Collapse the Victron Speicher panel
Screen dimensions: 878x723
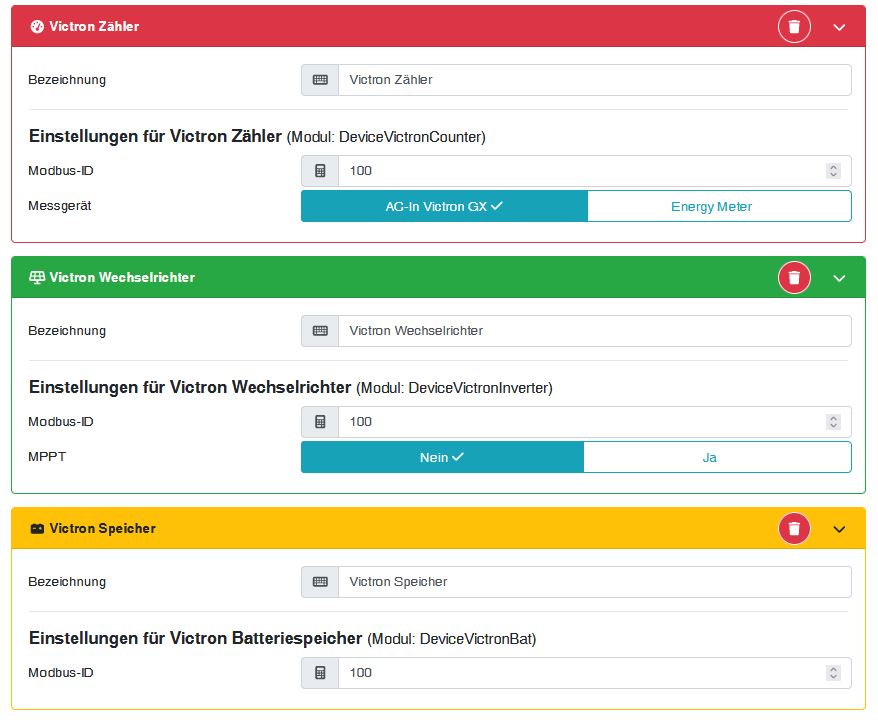(839, 529)
